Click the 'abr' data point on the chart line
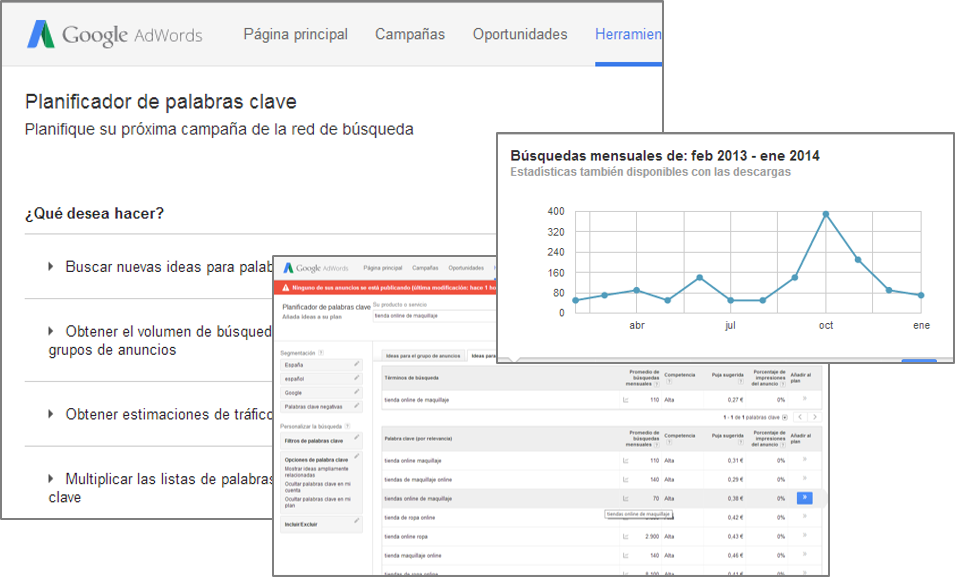This screenshot has height=577, width=955. tap(636, 291)
